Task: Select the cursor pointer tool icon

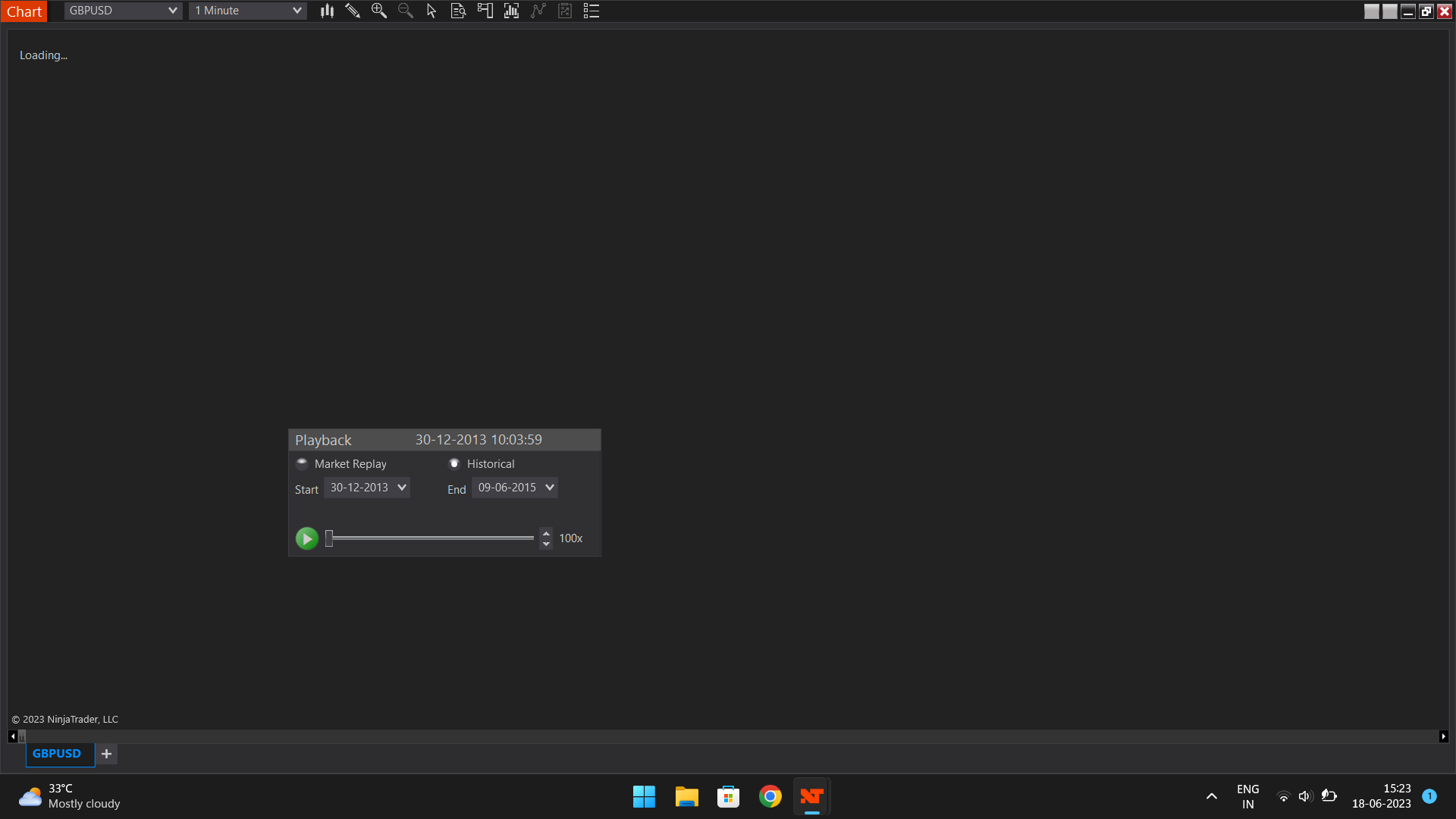Action: [x=431, y=11]
